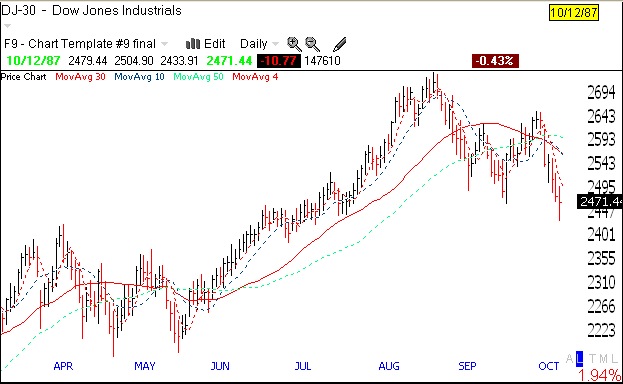Click the yellow 10/12/87 date box

click(x=574, y=12)
